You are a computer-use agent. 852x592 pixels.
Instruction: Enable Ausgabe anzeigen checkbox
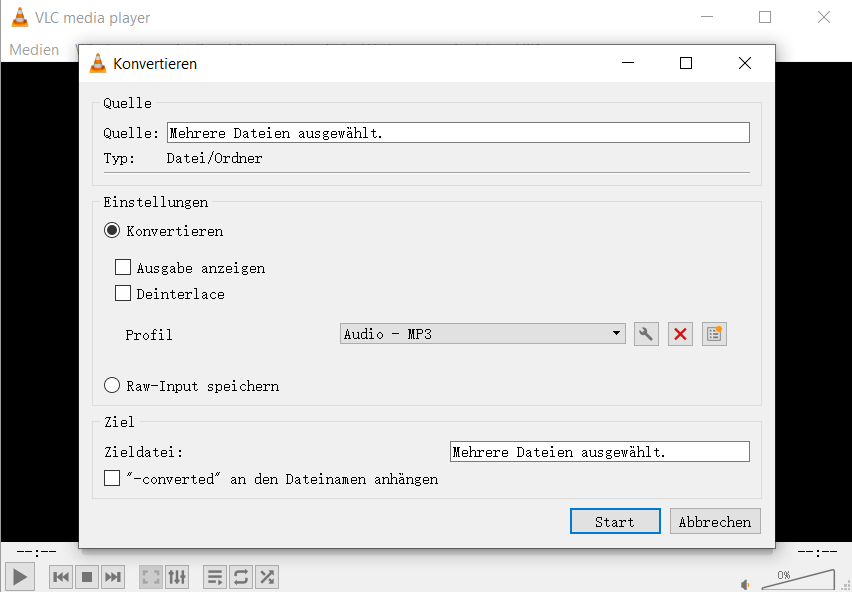pyautogui.click(x=123, y=267)
